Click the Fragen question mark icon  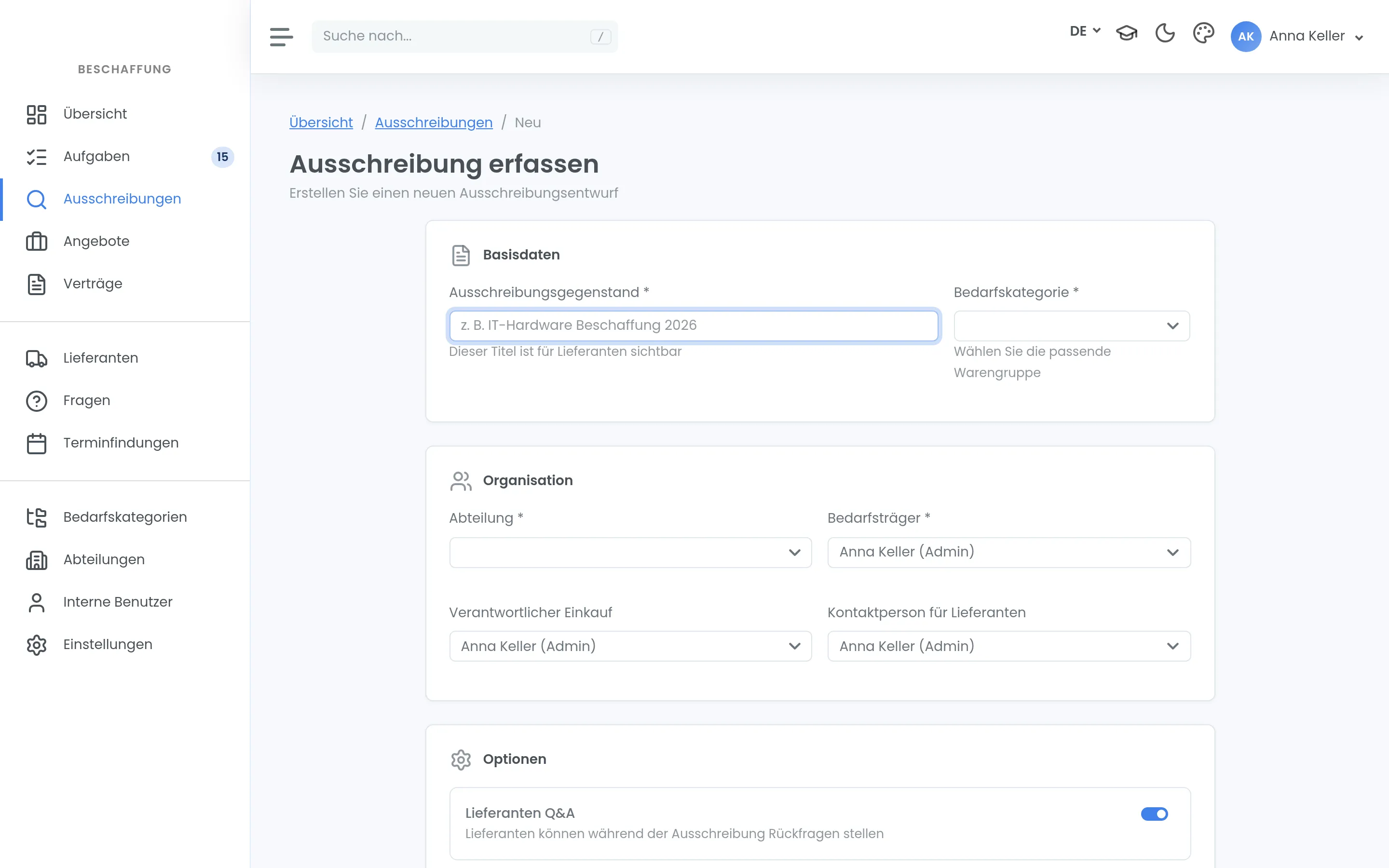coord(37,401)
